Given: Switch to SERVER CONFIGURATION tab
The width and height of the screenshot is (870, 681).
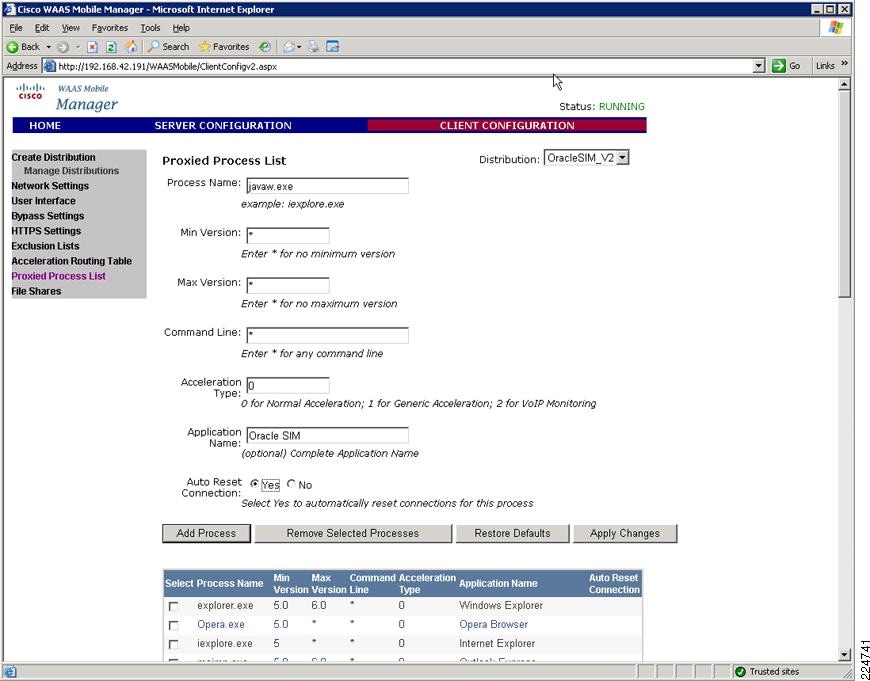Looking at the screenshot, I should click(223, 125).
